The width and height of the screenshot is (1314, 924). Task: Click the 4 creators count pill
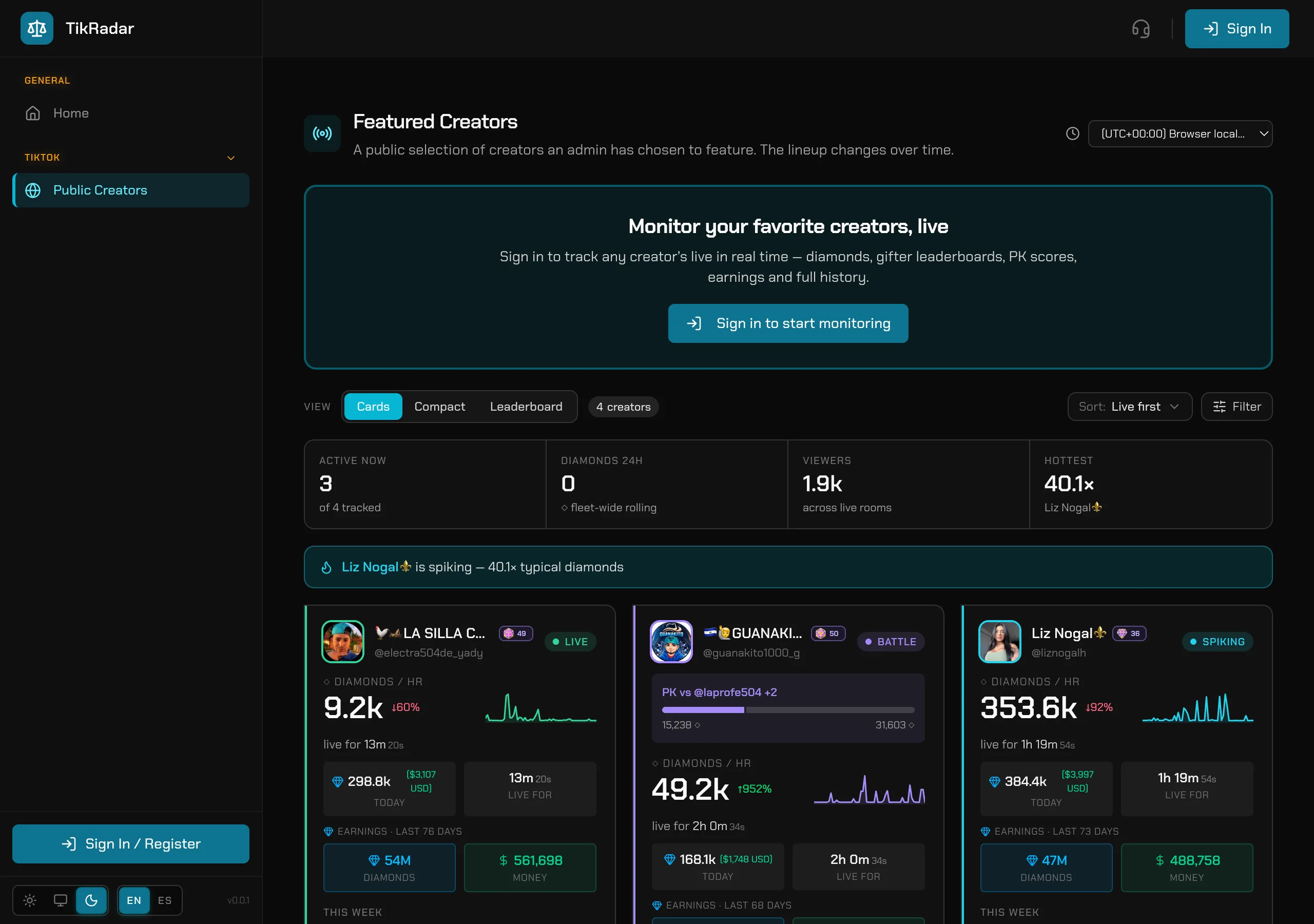click(x=623, y=407)
